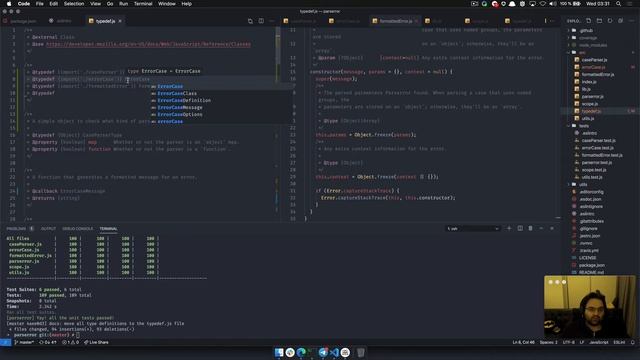Kill the terminal with trash icon
This screenshot has height=360, width=640.
point(531,229)
